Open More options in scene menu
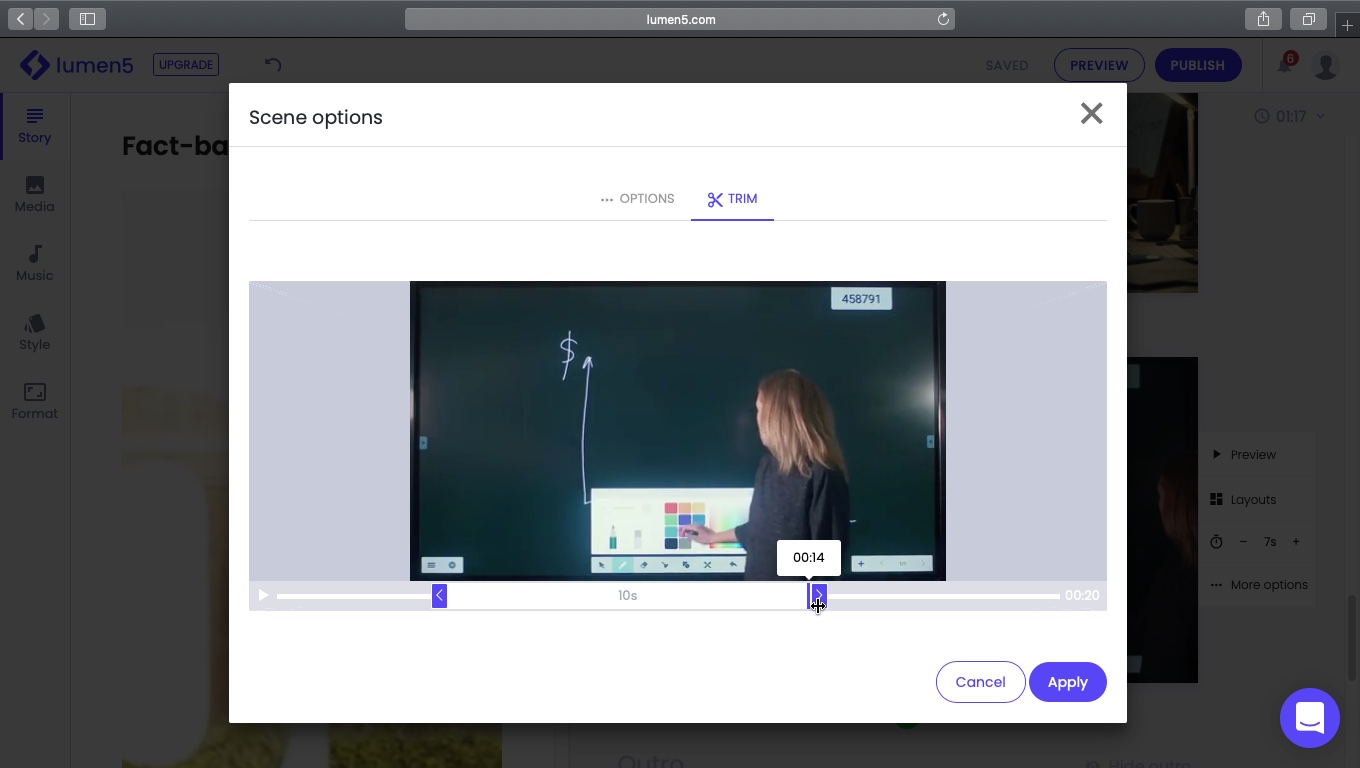The height and width of the screenshot is (768, 1360). tap(1259, 585)
